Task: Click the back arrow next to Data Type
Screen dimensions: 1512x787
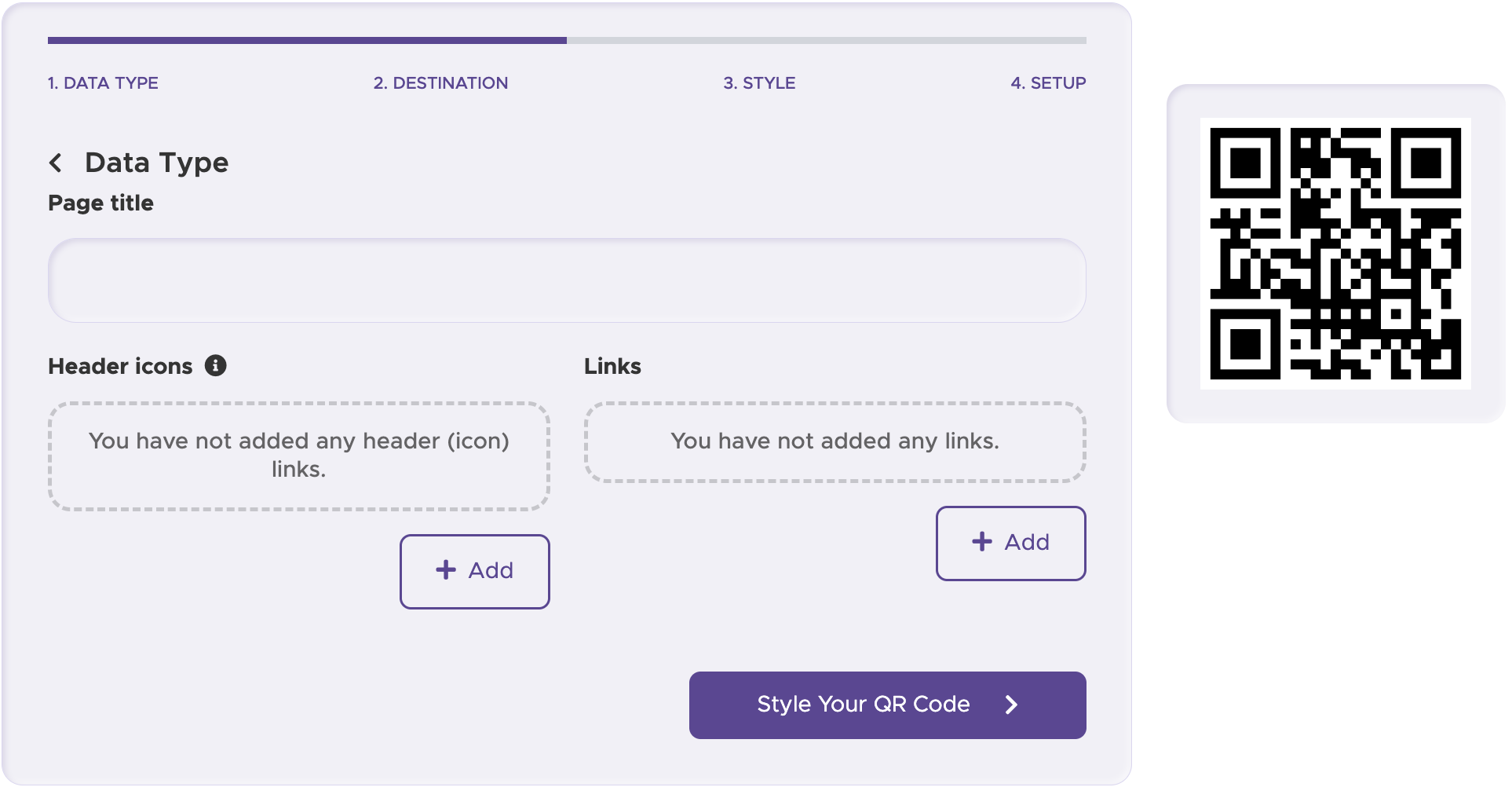Action: [x=56, y=163]
